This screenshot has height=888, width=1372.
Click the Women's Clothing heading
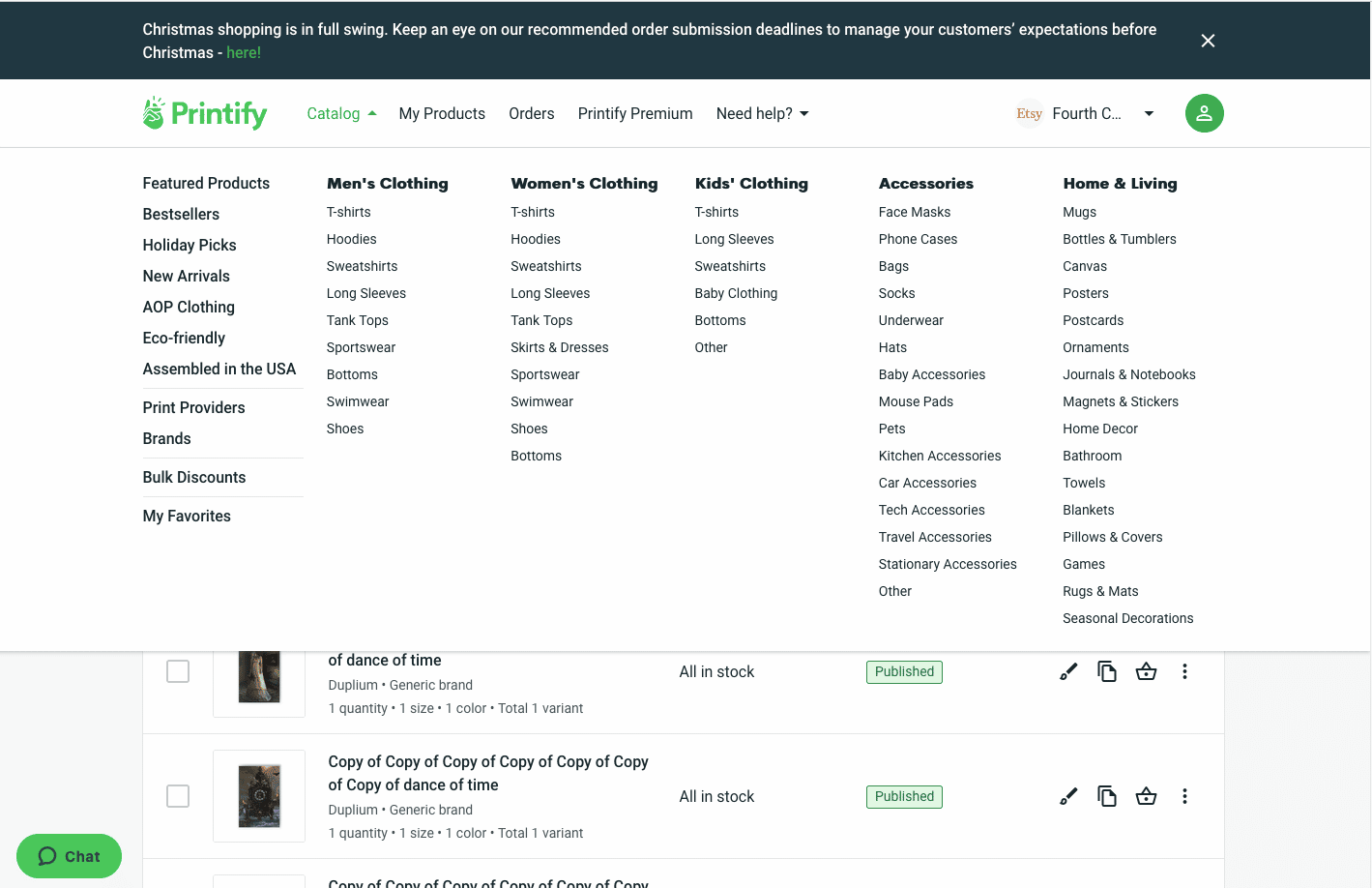[584, 183]
